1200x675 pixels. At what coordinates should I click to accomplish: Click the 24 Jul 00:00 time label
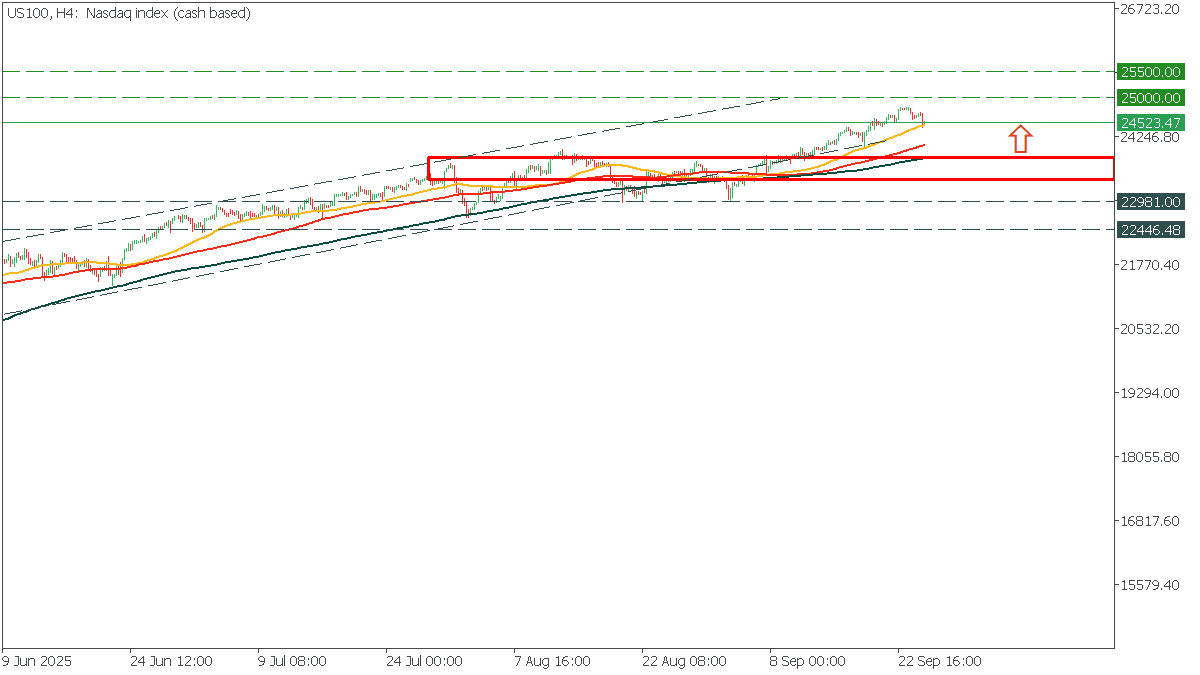tap(424, 661)
